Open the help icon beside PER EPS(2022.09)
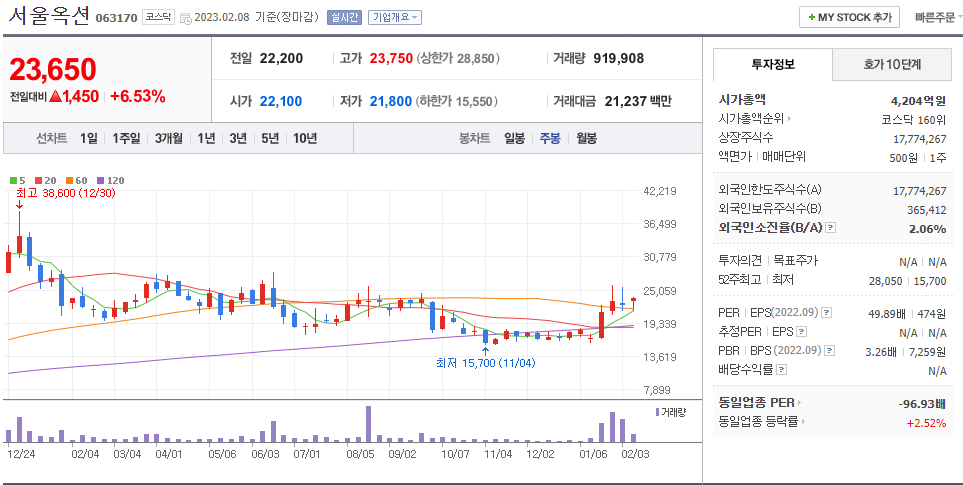The height and width of the screenshot is (485, 963). coord(827,312)
